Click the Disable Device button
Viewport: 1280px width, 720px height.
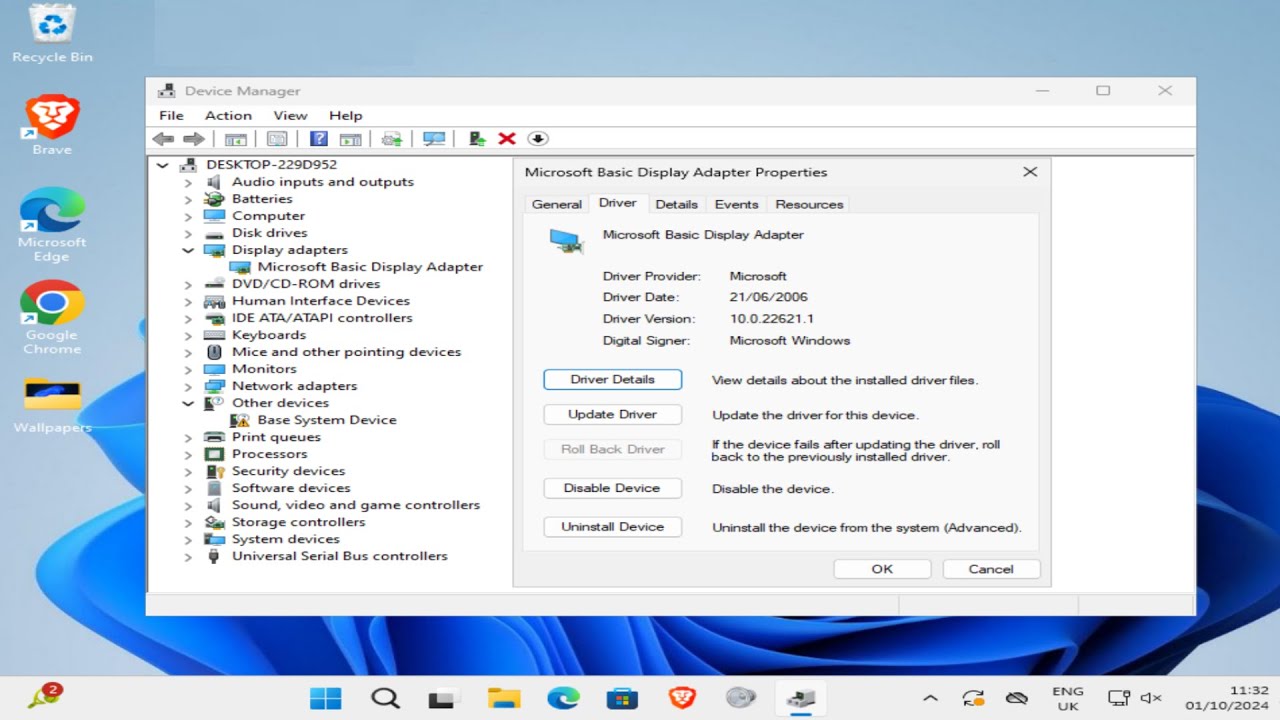point(612,488)
